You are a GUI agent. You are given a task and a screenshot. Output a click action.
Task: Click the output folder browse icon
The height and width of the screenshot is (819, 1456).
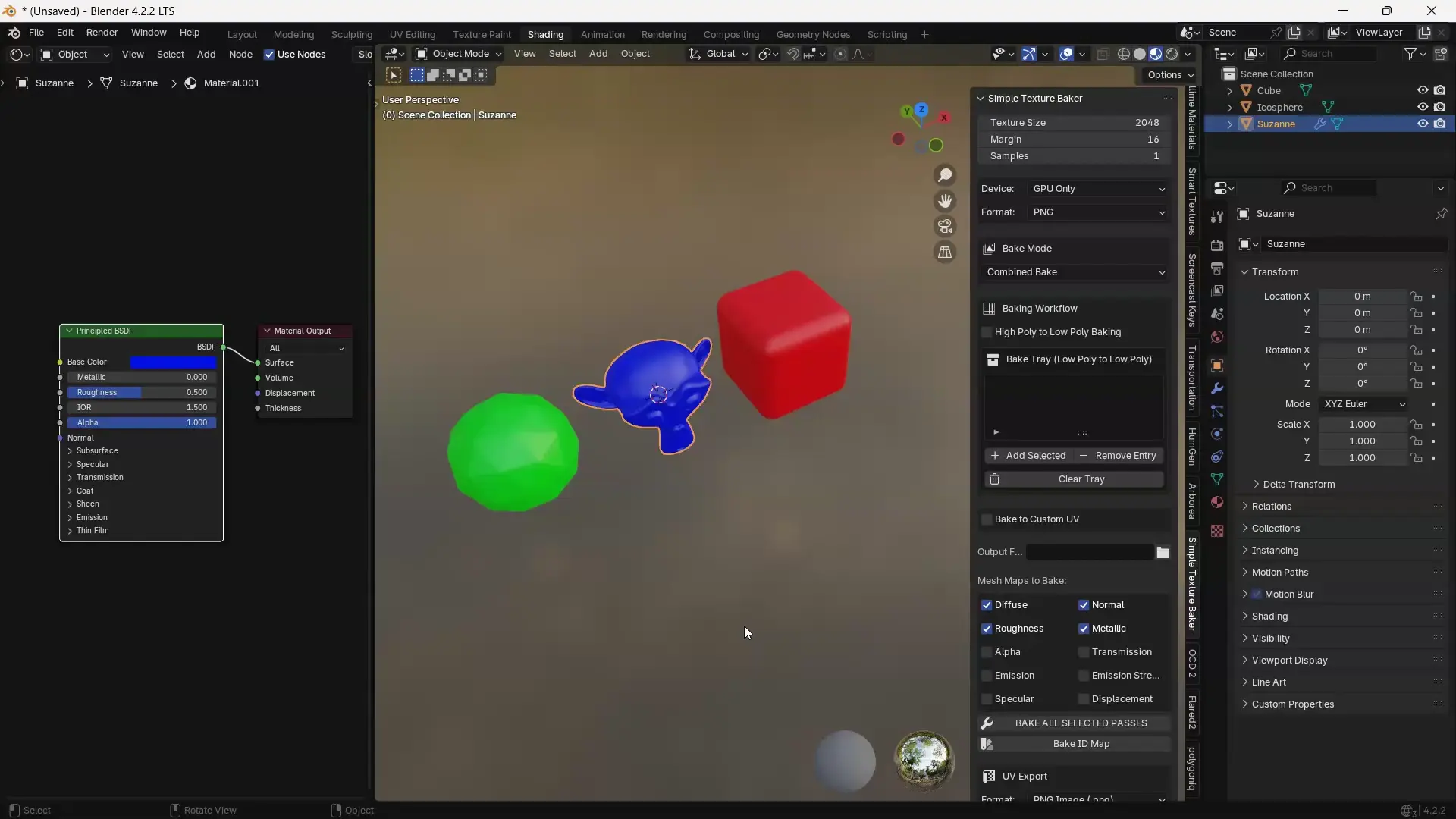(1163, 552)
